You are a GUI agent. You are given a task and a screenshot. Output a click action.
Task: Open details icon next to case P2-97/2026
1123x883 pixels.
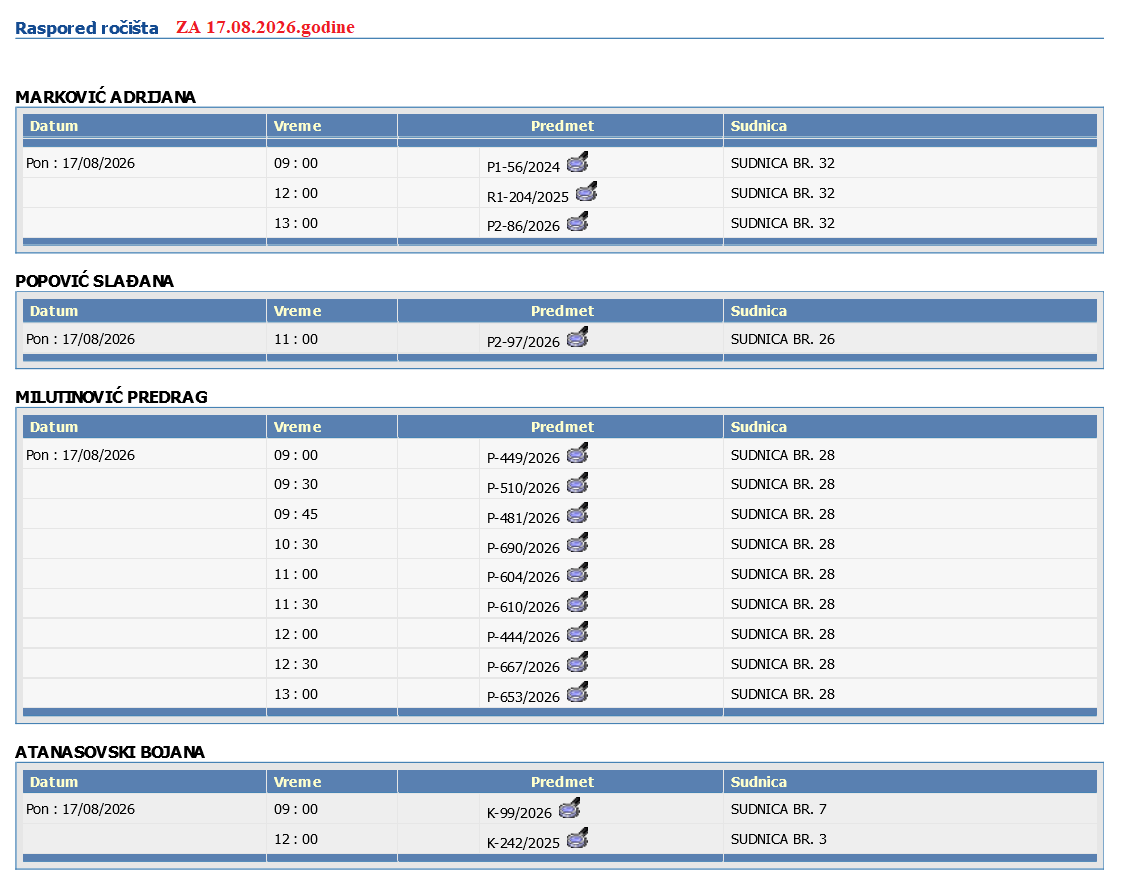tap(577, 337)
